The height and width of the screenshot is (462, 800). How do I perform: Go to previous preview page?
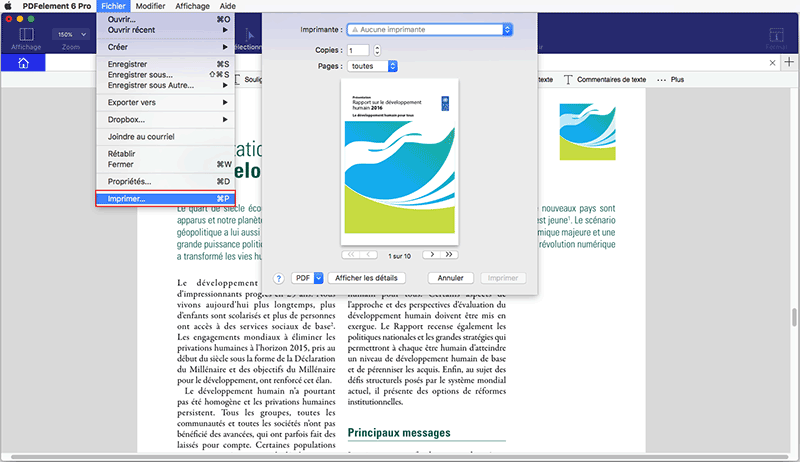[368, 254]
